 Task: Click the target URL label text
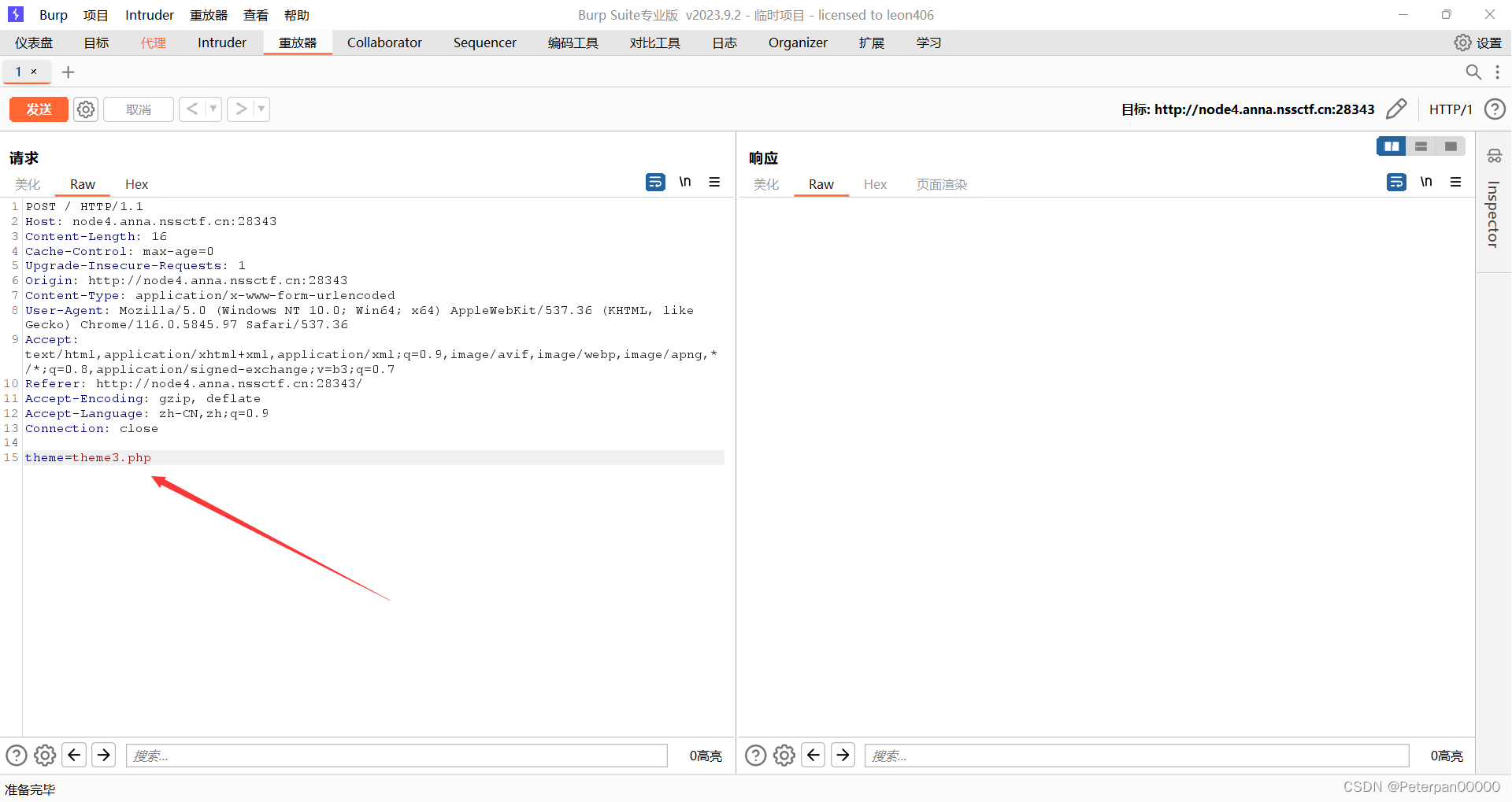click(x=1248, y=109)
